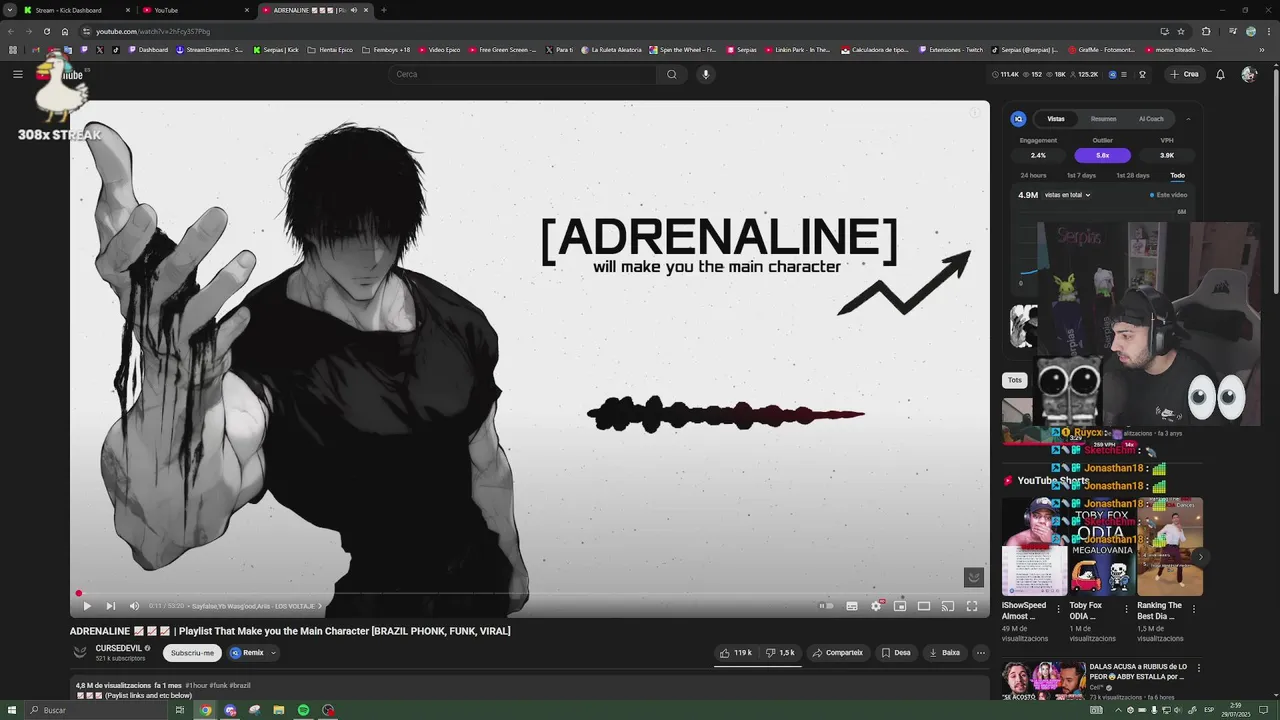
Task: Download video with Baixa button
Action: pyautogui.click(x=944, y=653)
